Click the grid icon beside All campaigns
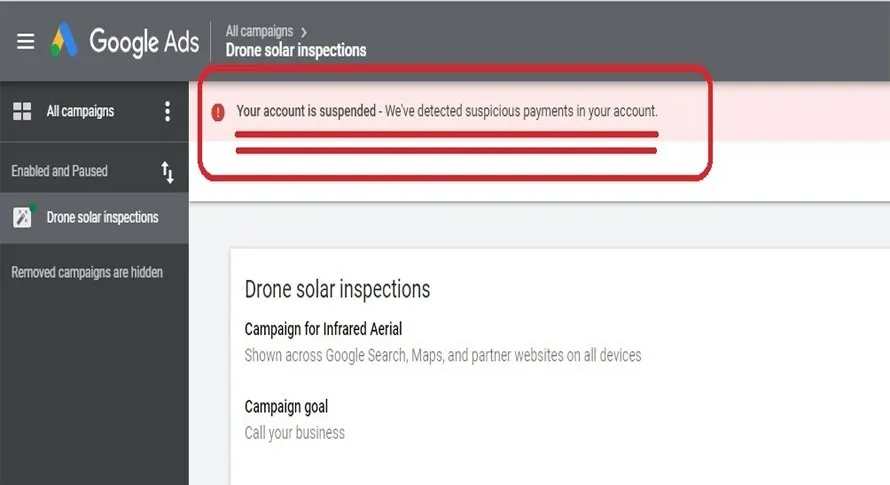 pos(22,111)
